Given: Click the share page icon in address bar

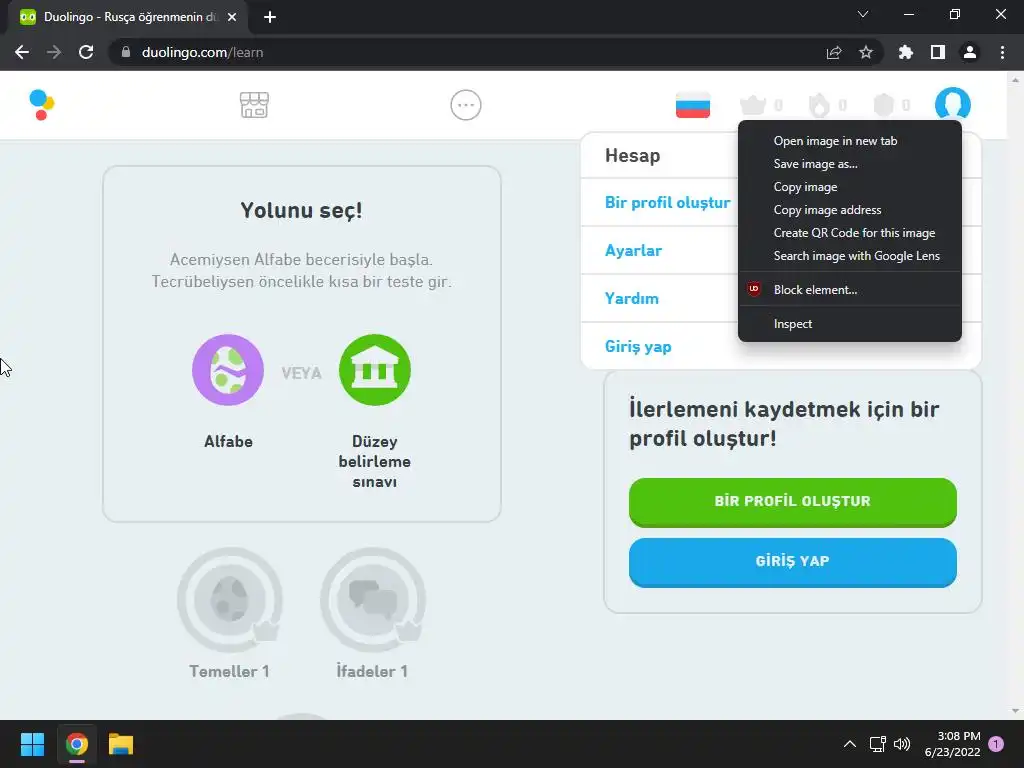Looking at the screenshot, I should pos(834,52).
